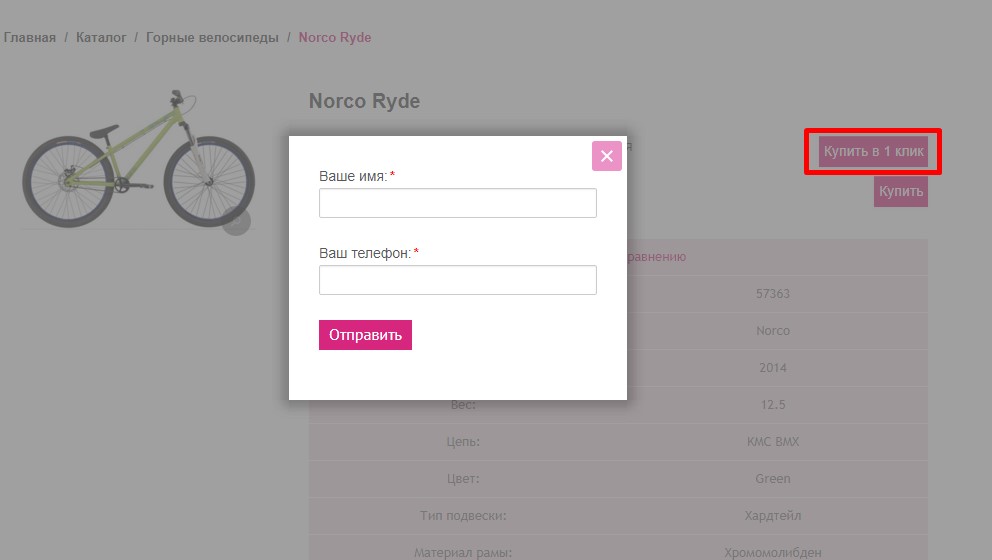Viewport: 992px width, 560px height.
Task: Select the 'Тип подвески:' row label
Action: point(463,516)
